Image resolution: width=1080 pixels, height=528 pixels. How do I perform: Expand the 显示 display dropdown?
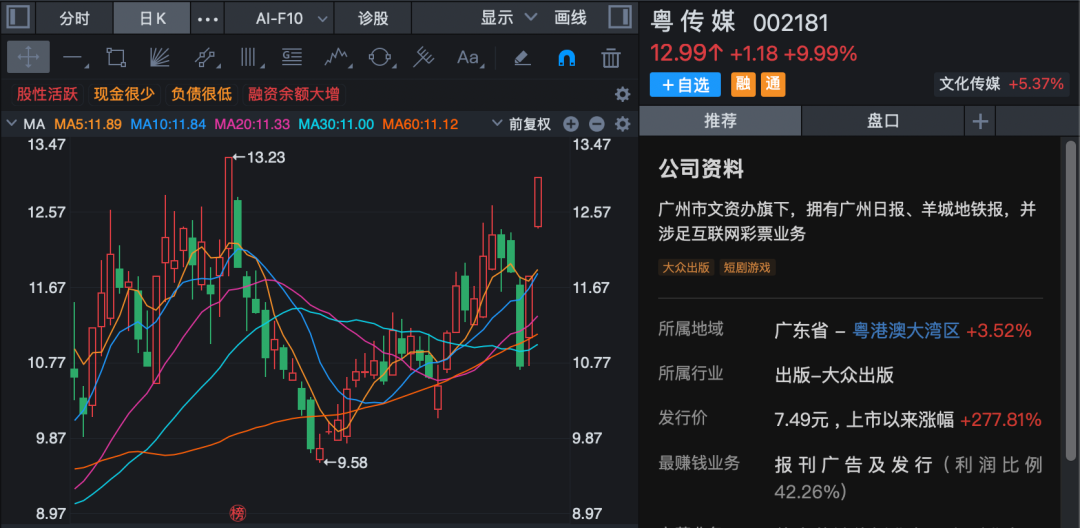(x=508, y=18)
